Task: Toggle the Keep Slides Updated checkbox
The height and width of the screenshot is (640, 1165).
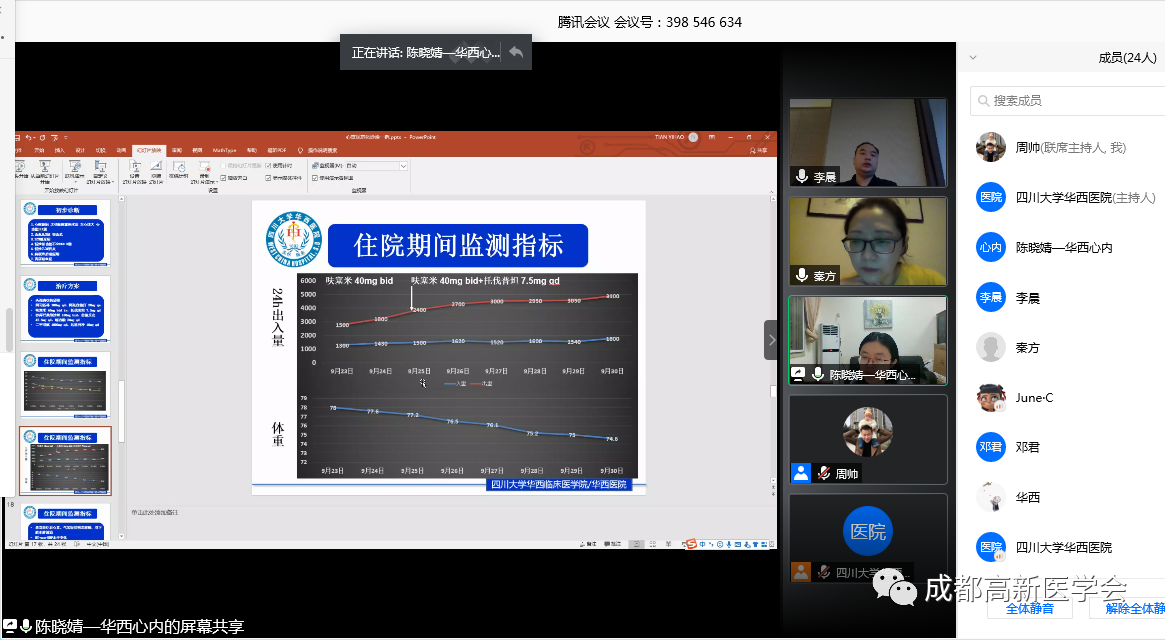Action: [224, 166]
